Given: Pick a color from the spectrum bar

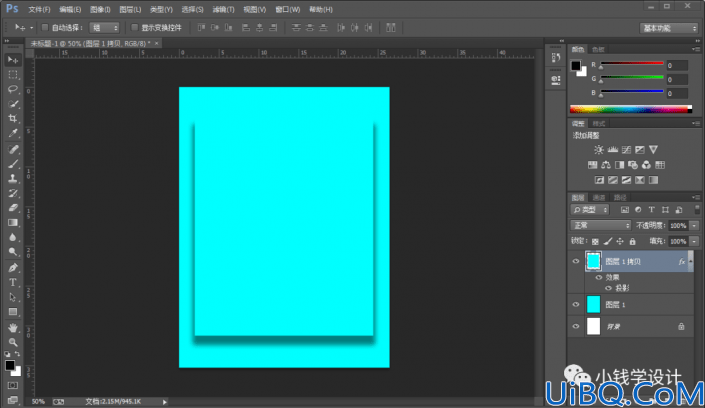Looking at the screenshot, I should coord(631,109).
